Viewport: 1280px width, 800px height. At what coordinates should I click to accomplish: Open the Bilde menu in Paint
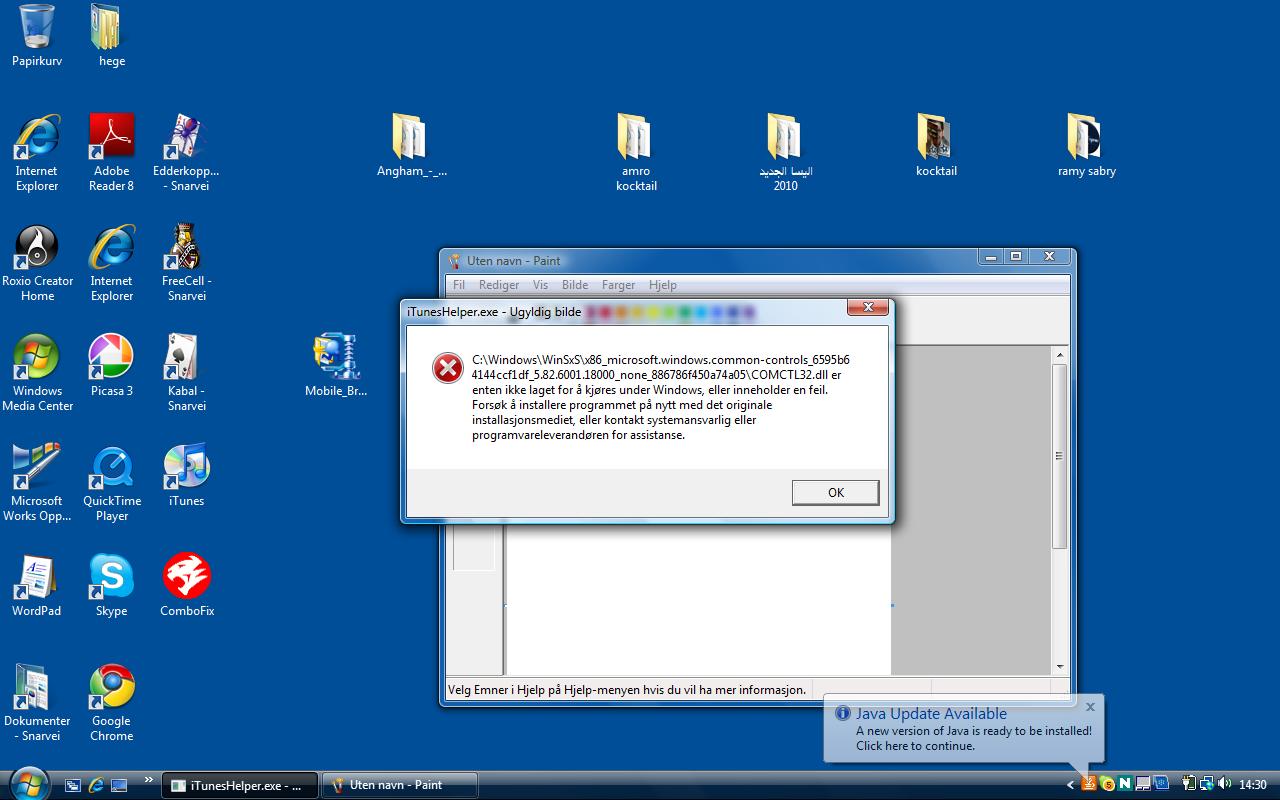click(575, 285)
